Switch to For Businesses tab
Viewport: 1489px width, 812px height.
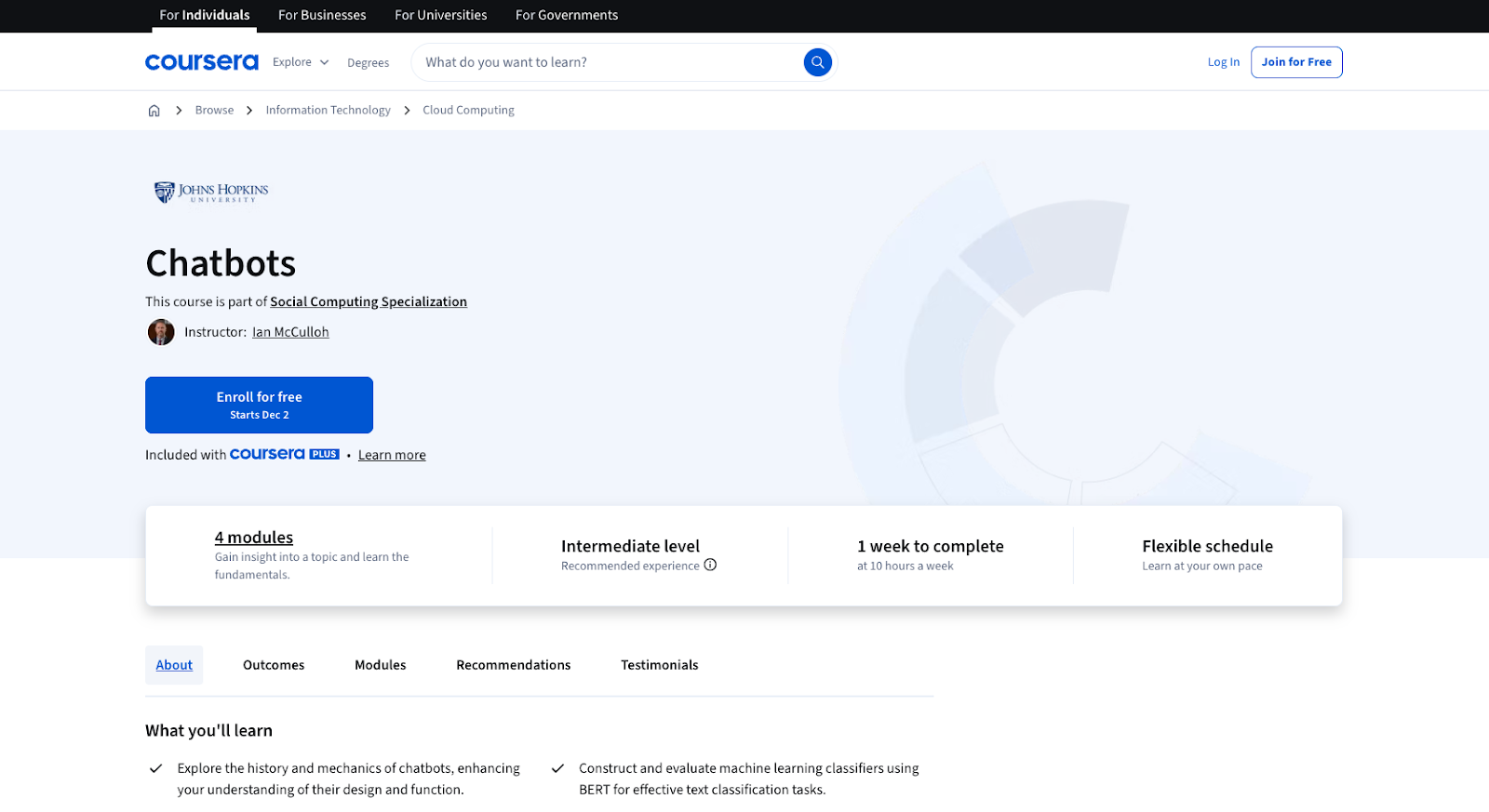[x=322, y=15]
